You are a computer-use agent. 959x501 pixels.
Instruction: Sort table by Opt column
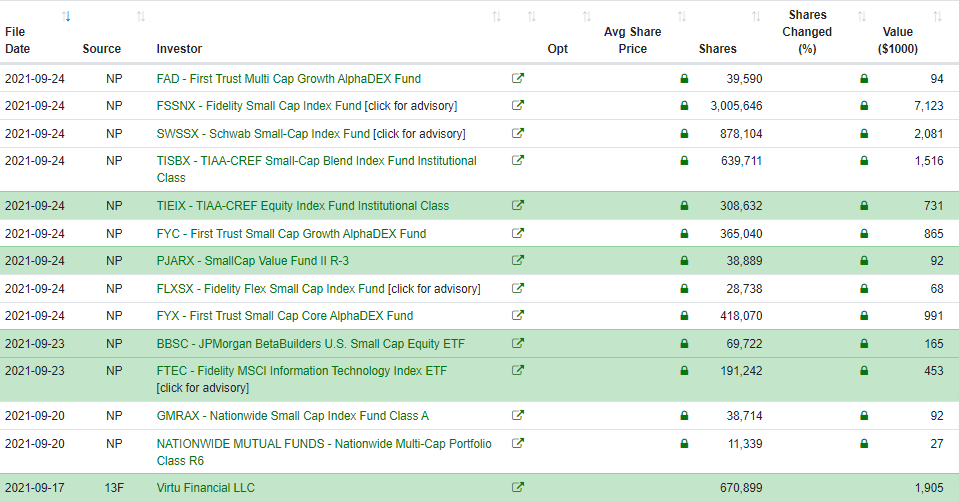point(587,17)
